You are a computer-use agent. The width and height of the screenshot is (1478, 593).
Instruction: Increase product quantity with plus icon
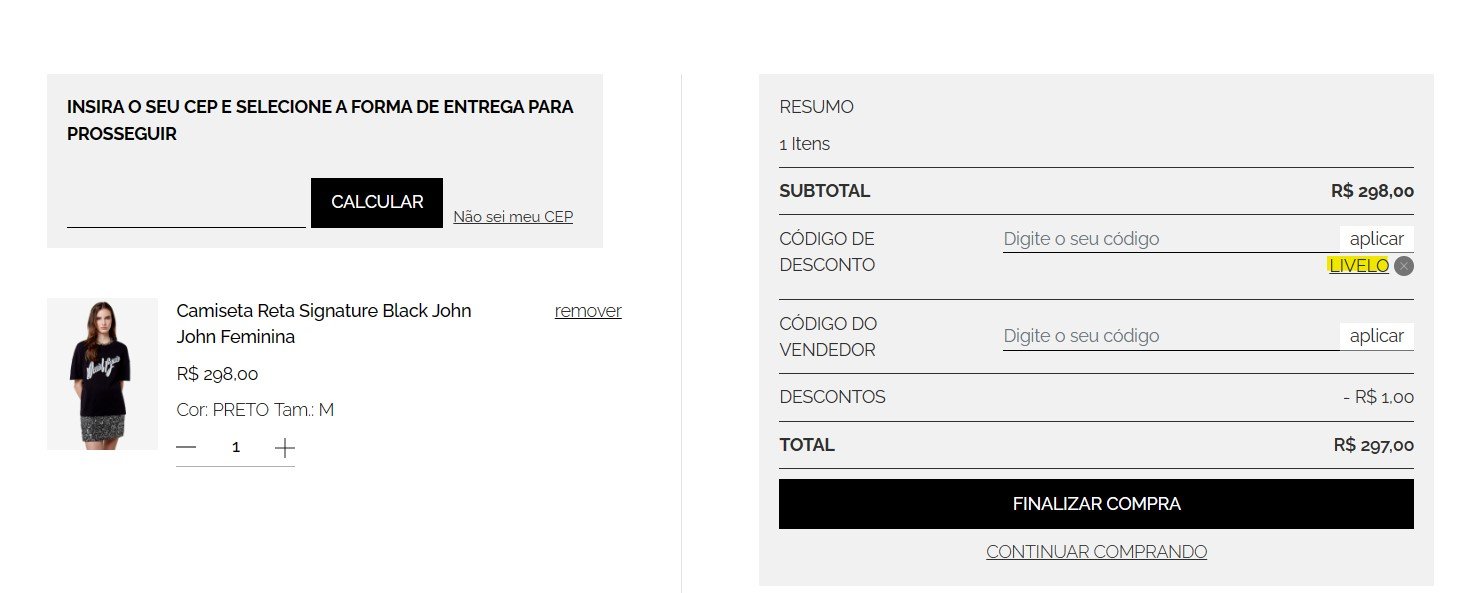click(x=285, y=447)
